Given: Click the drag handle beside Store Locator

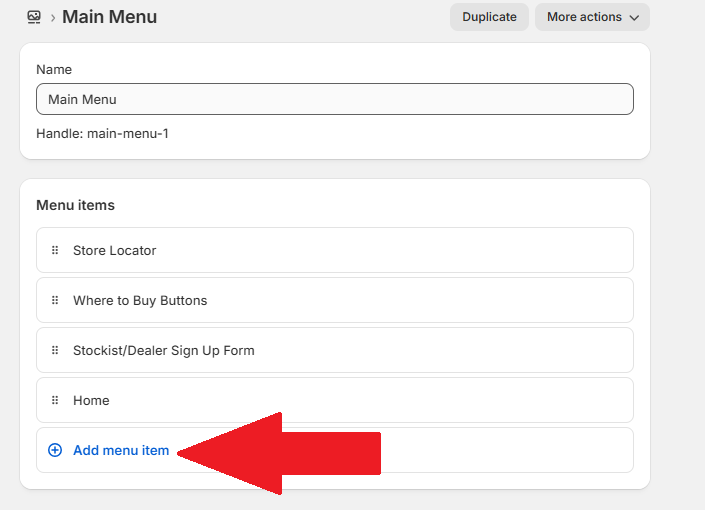Looking at the screenshot, I should 55,250.
